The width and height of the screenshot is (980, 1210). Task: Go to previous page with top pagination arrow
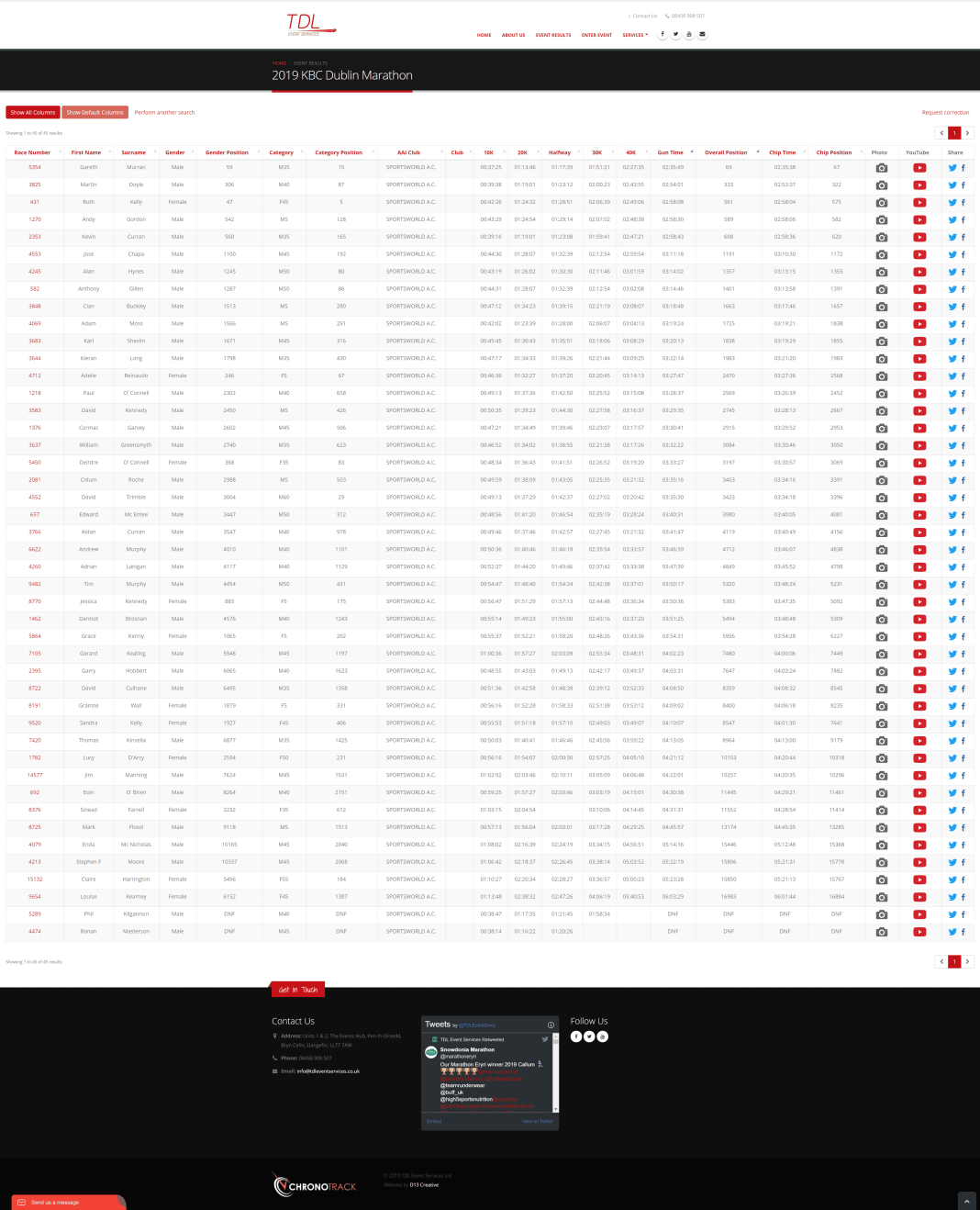point(941,133)
